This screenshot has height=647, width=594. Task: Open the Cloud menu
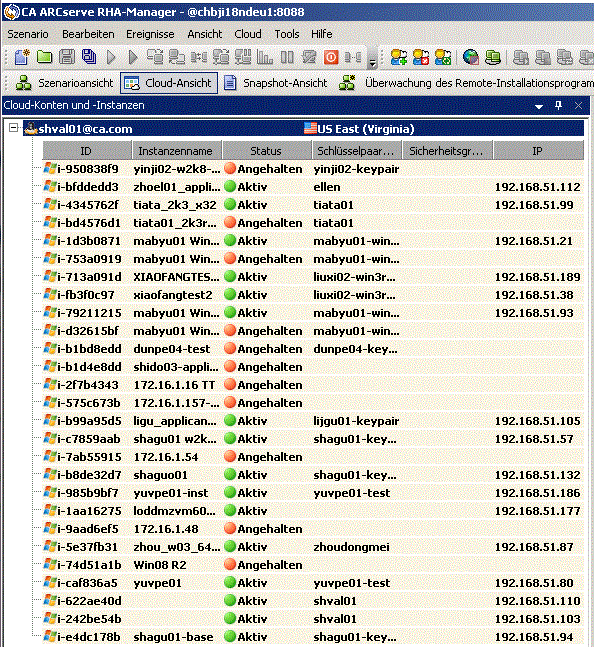click(x=248, y=34)
